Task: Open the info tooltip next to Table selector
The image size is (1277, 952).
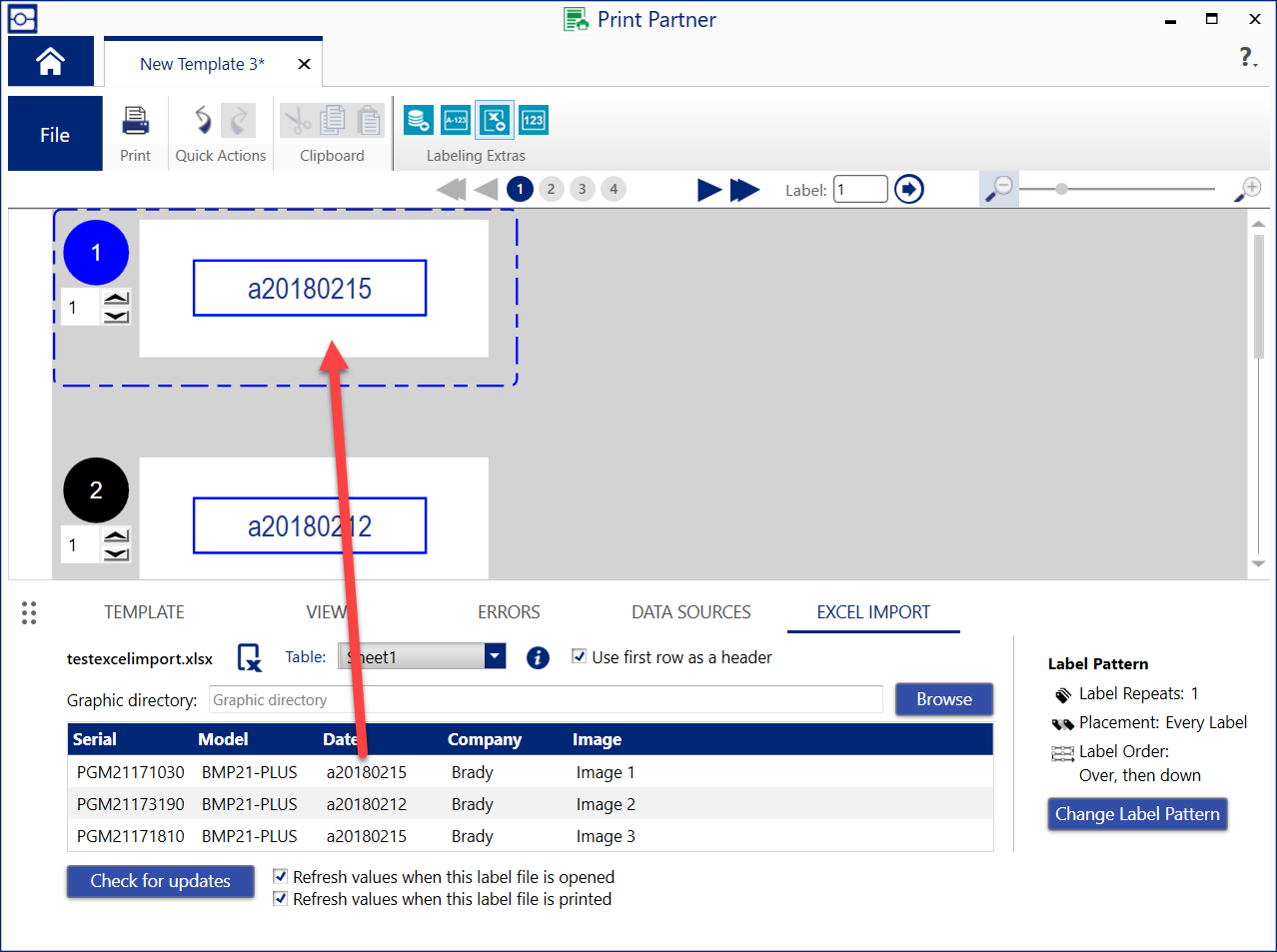Action: tap(538, 657)
